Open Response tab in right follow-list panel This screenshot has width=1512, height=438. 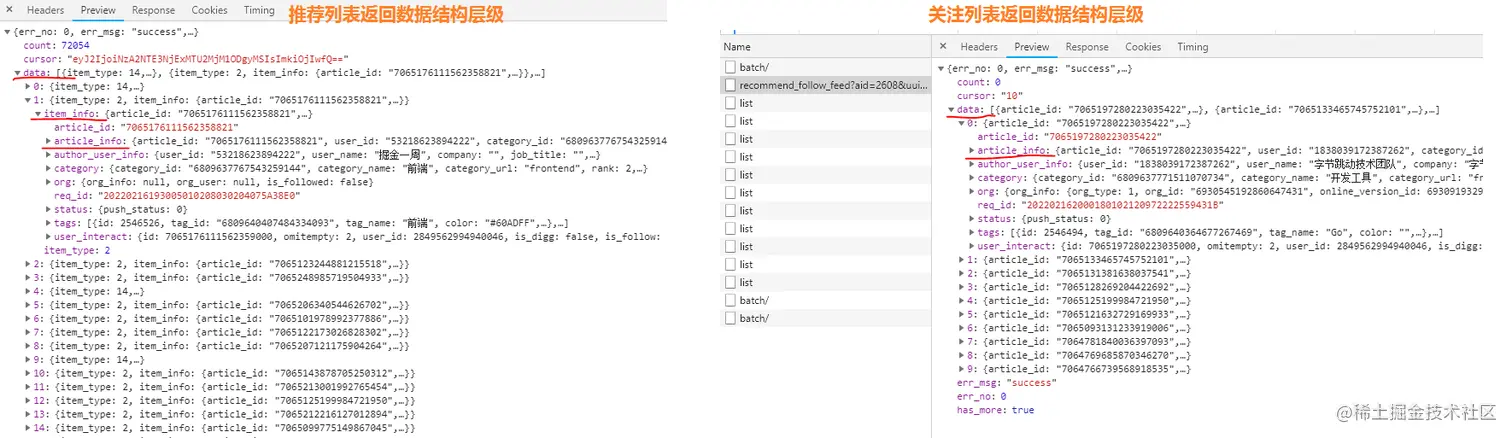tap(1087, 47)
